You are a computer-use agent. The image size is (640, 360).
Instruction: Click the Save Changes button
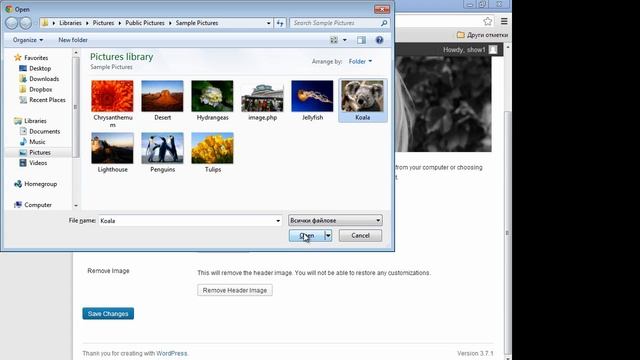tap(108, 313)
